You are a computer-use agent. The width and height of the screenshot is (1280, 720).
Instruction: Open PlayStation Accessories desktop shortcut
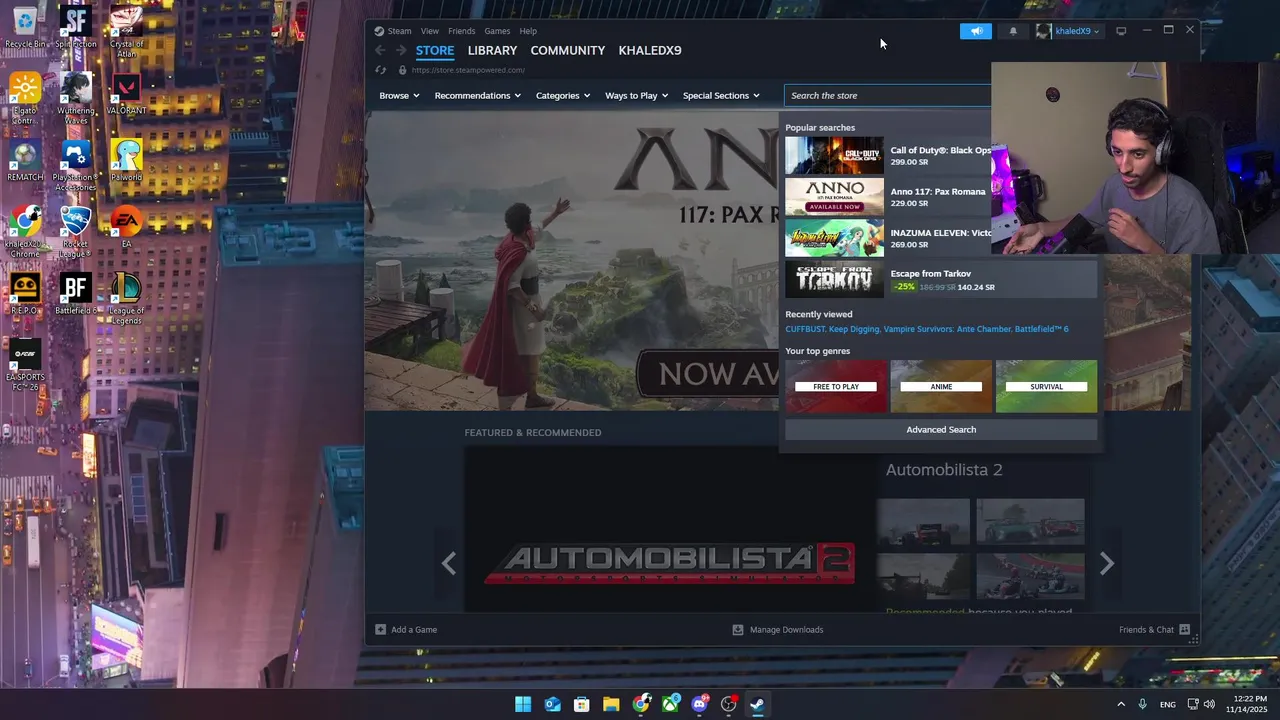pyautogui.click(x=76, y=165)
